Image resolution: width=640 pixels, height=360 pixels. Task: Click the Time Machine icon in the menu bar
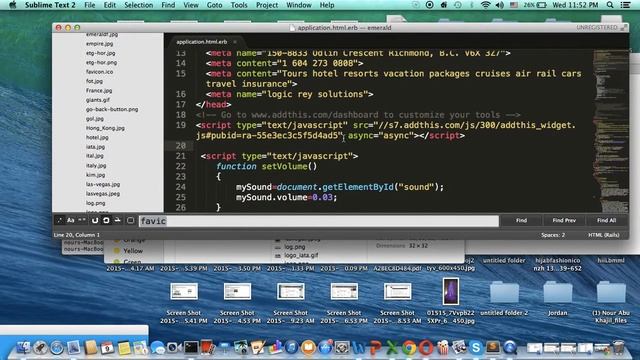click(458, 5)
